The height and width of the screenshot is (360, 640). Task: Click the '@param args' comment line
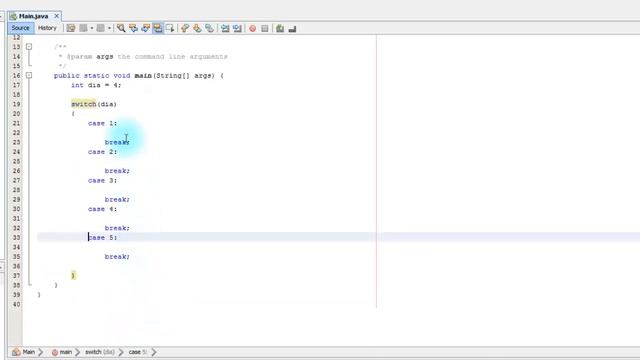pyautogui.click(x=143, y=56)
